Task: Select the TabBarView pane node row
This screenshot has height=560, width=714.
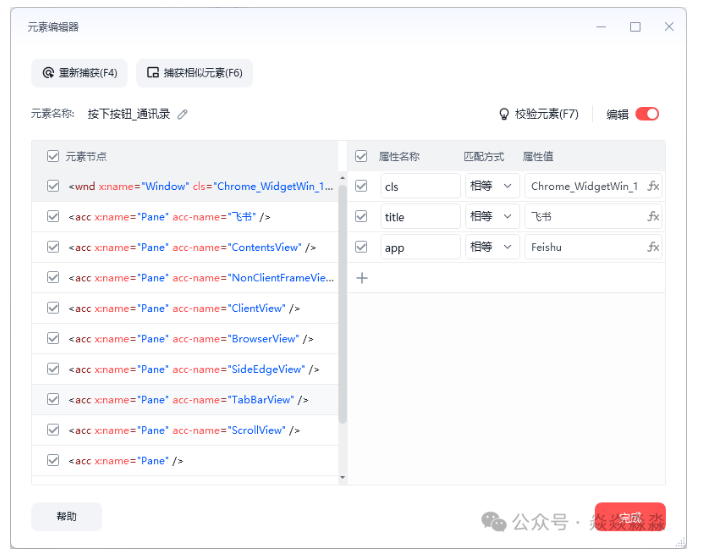Action: (185, 400)
